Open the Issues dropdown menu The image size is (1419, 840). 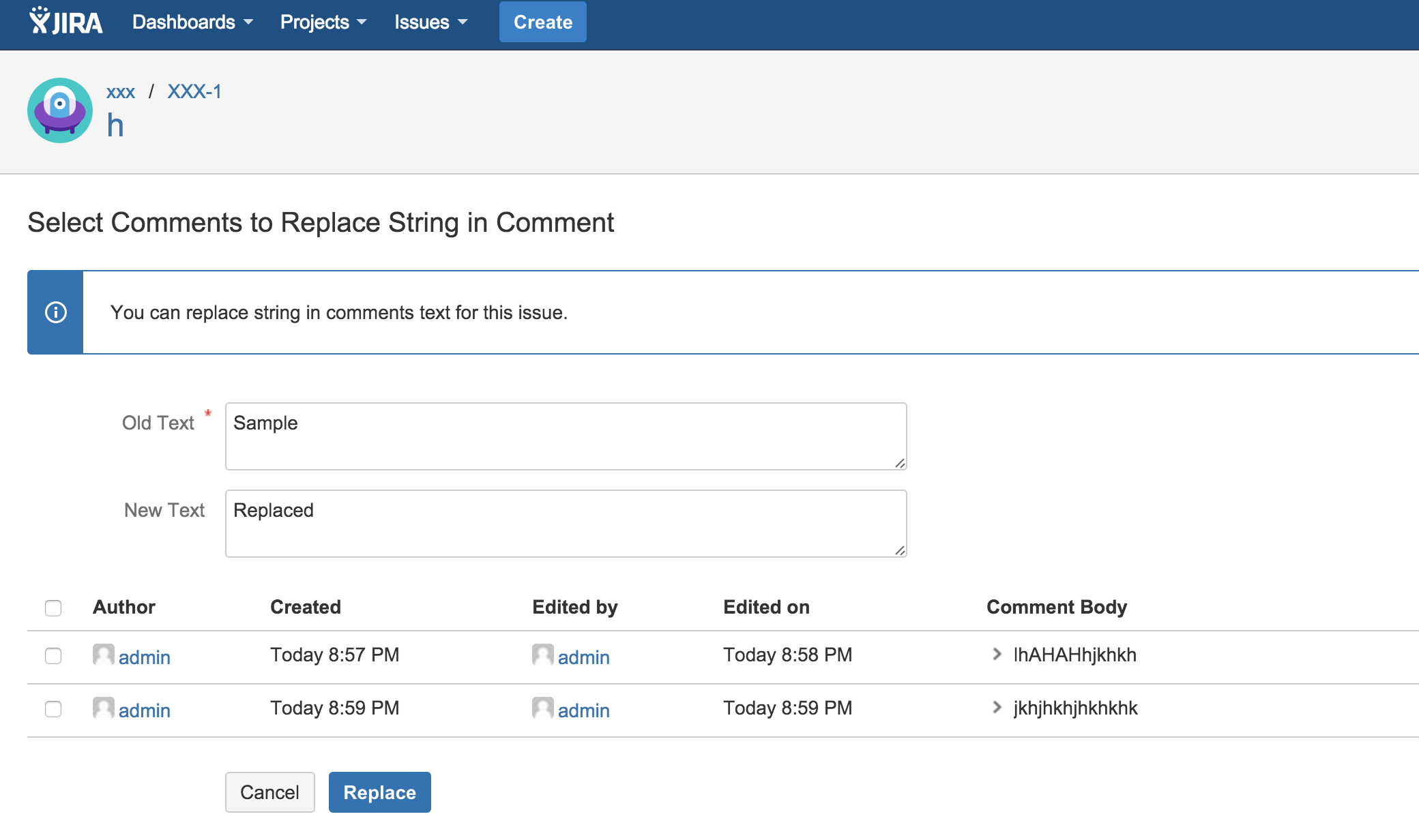[431, 22]
